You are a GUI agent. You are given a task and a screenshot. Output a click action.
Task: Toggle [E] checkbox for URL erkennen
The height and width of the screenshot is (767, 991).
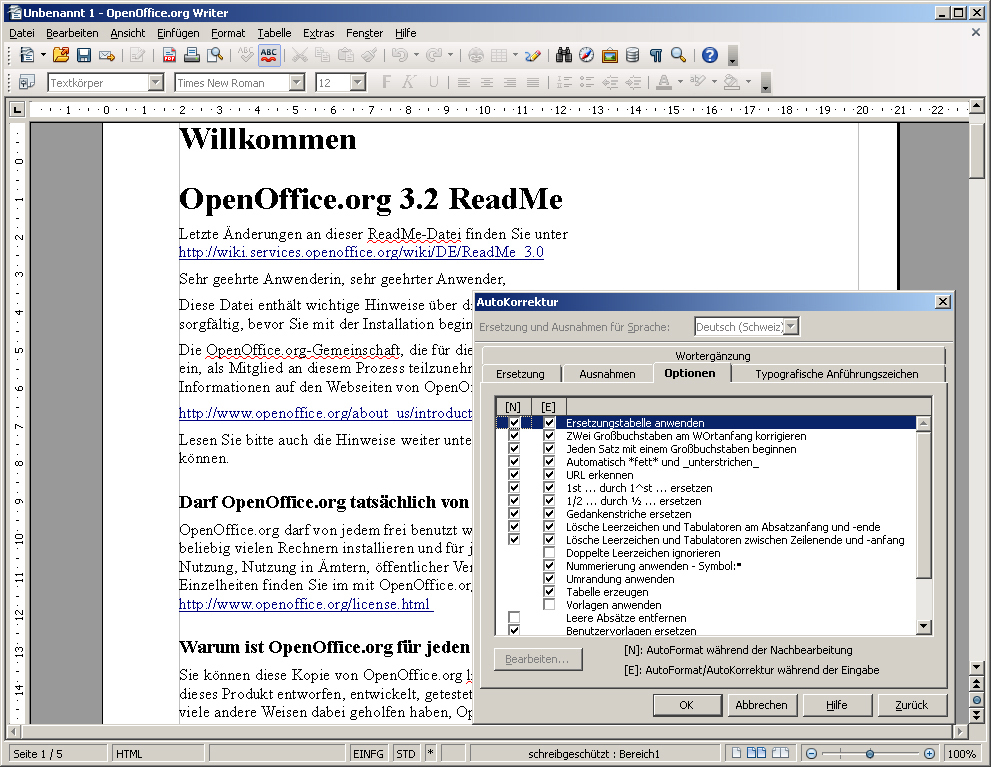tap(549, 474)
